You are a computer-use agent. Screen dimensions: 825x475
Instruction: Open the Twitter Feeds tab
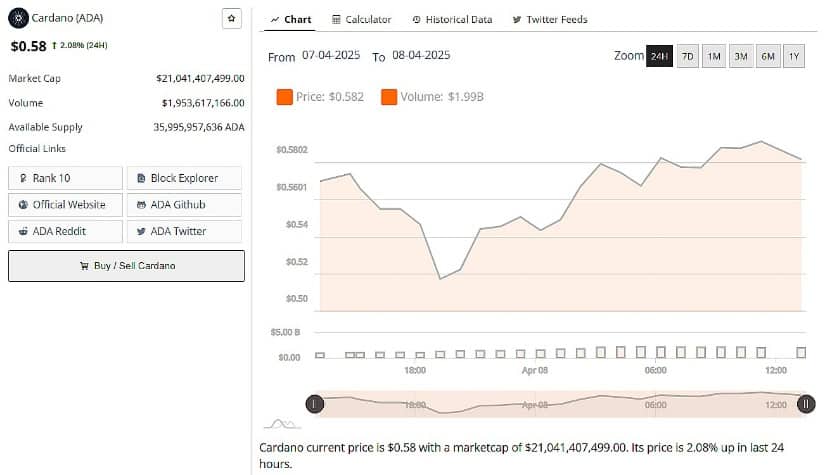[x=550, y=19]
